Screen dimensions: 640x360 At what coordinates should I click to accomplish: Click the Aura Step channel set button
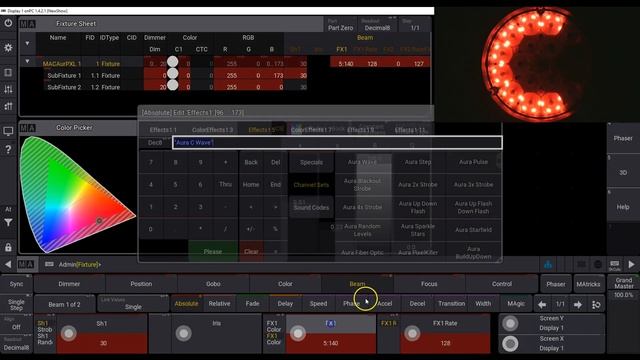418,162
